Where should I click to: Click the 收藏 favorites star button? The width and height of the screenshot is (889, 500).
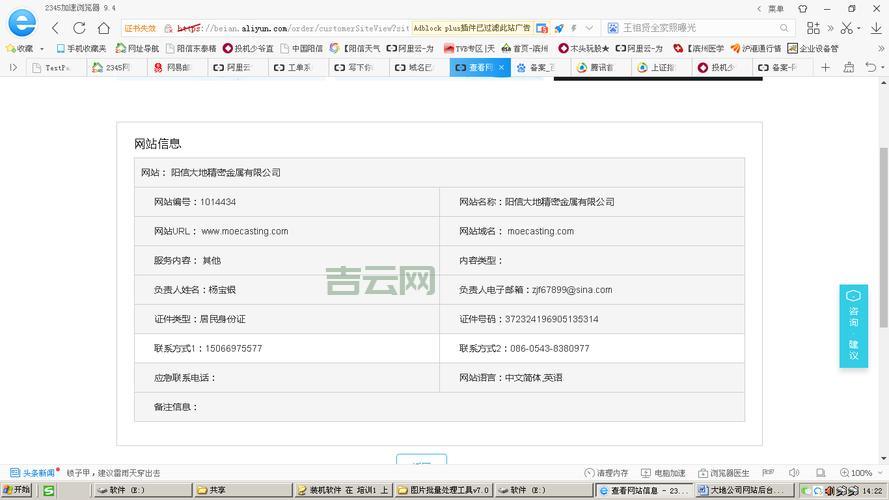coord(19,48)
